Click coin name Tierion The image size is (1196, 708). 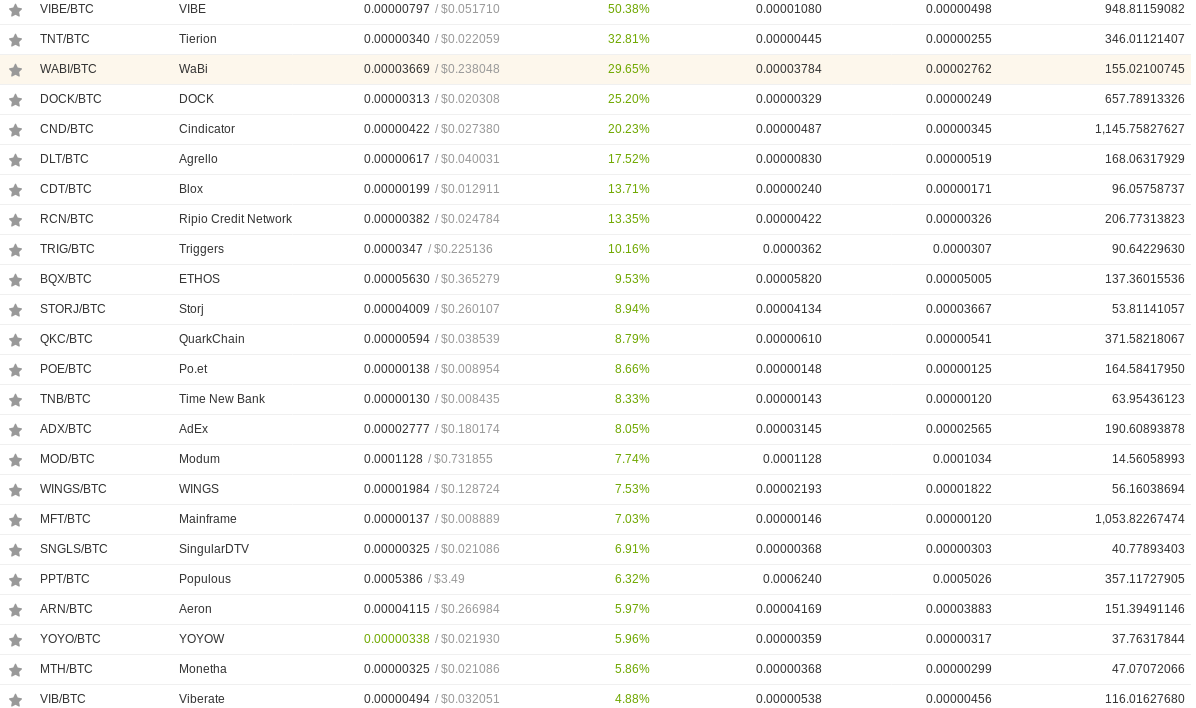click(x=198, y=39)
